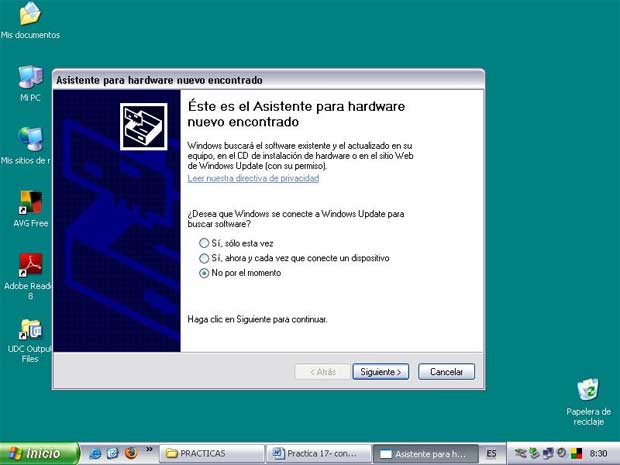Expand quick launch overflow chevron
The width and height of the screenshot is (620, 465).
[149, 449]
